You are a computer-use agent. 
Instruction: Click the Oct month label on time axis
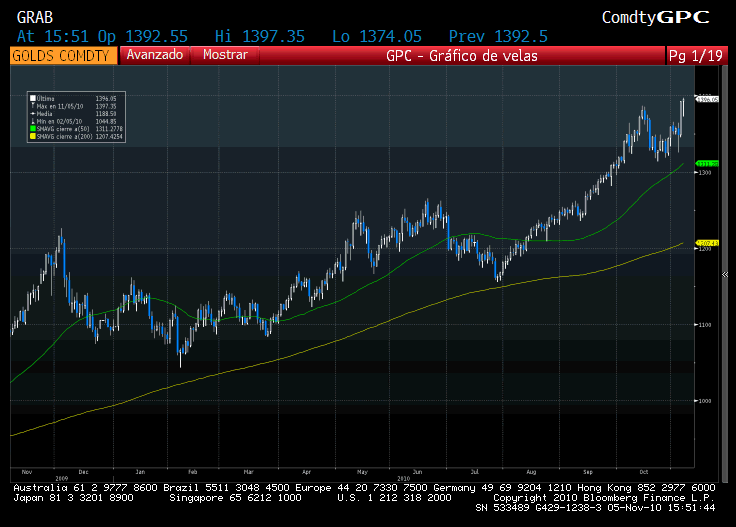click(644, 472)
